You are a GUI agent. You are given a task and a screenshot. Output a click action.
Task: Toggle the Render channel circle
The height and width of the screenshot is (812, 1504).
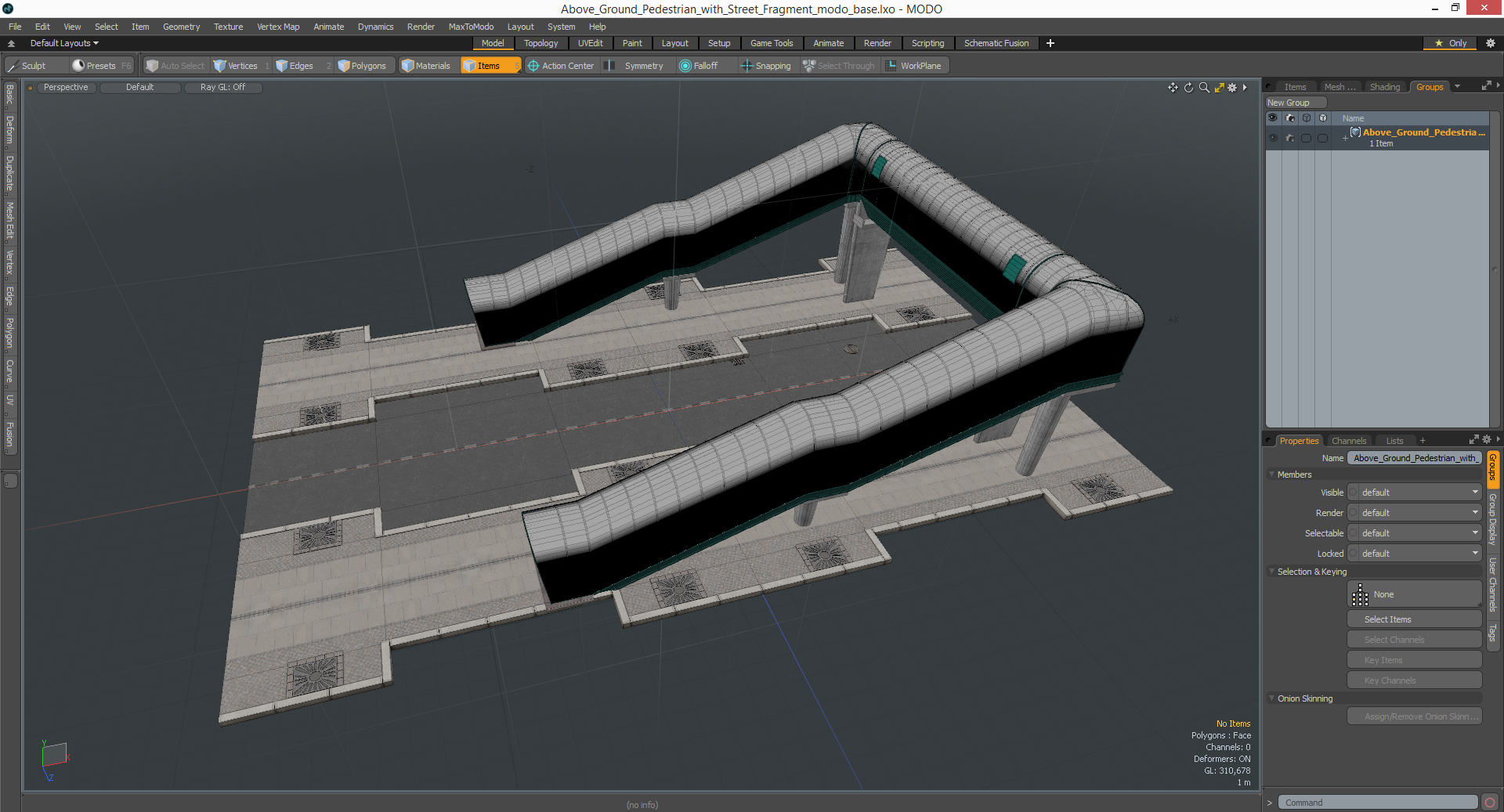(1353, 513)
